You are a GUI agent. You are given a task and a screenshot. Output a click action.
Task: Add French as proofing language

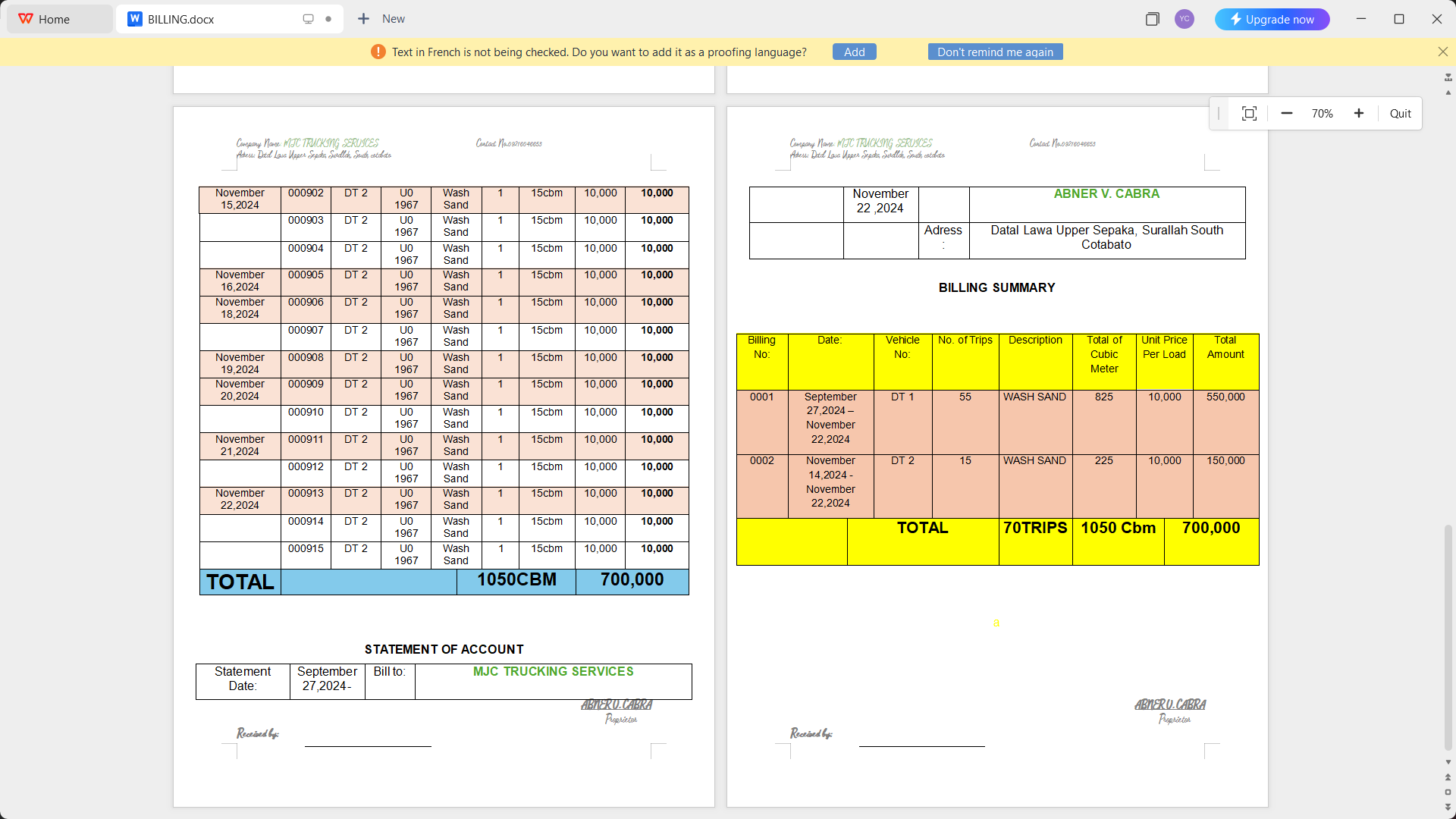[854, 52]
